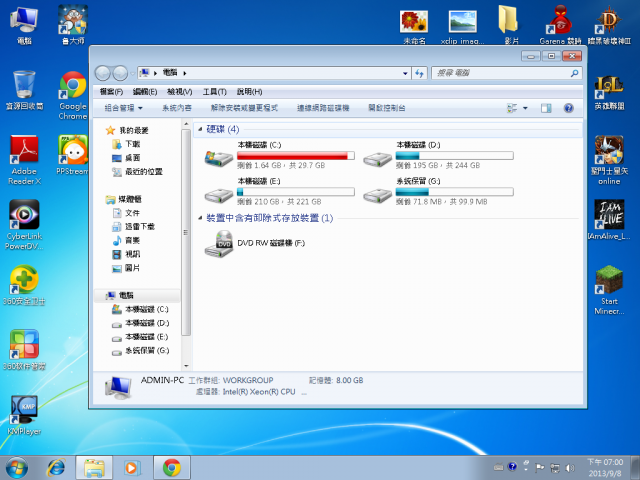Open the Start Minecraft desktop icon
The image size is (640, 480).
point(609,290)
